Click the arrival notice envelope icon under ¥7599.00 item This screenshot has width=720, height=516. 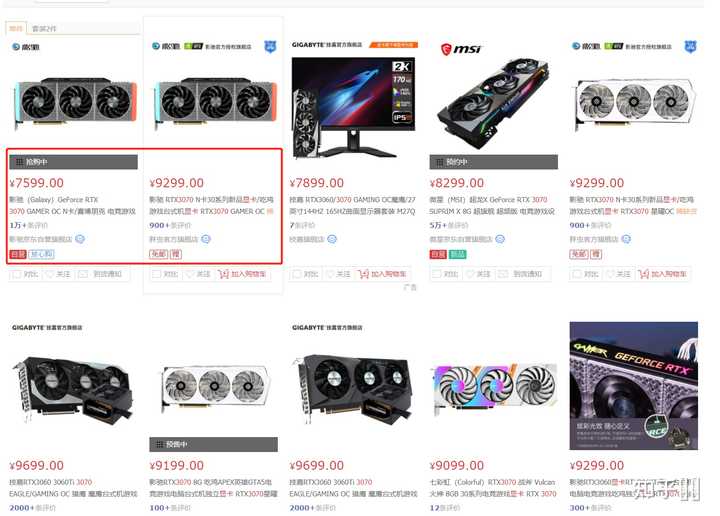[x=83, y=274]
